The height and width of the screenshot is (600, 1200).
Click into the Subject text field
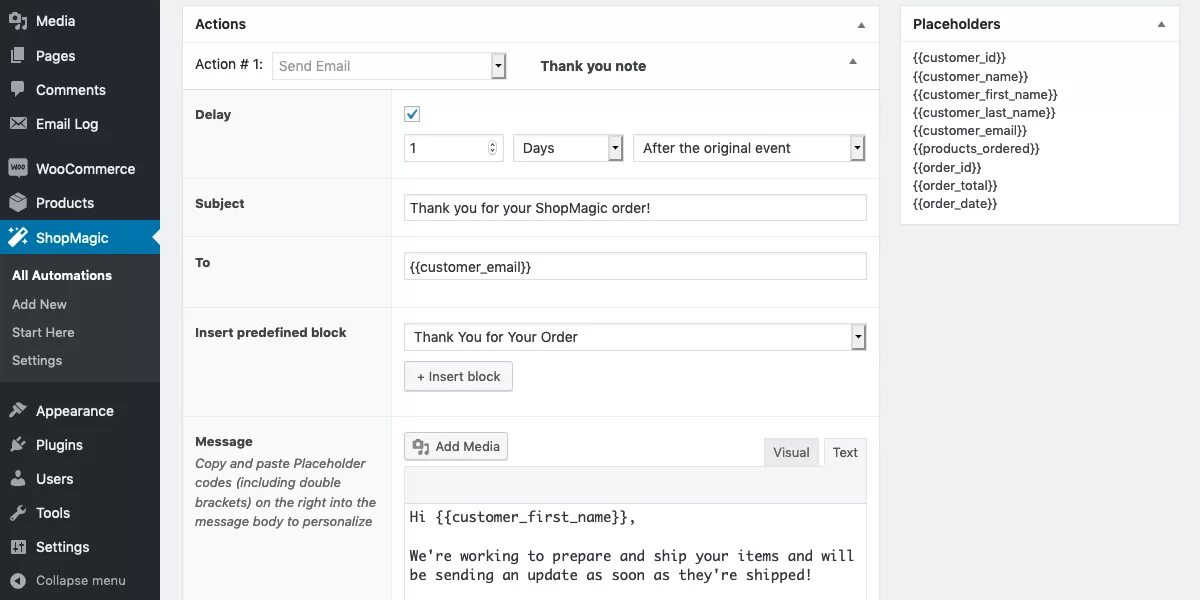pos(635,208)
